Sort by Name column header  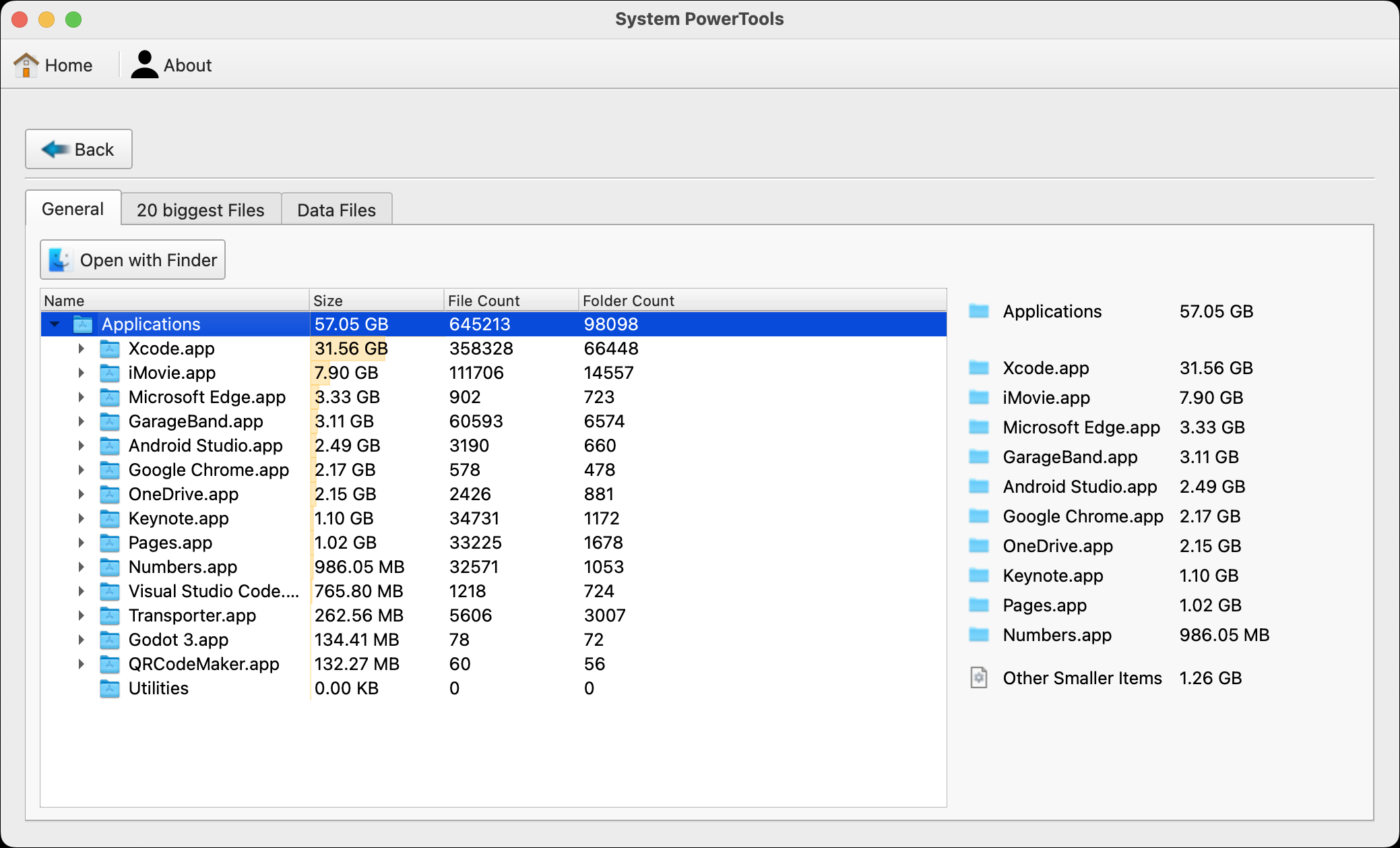coord(174,300)
